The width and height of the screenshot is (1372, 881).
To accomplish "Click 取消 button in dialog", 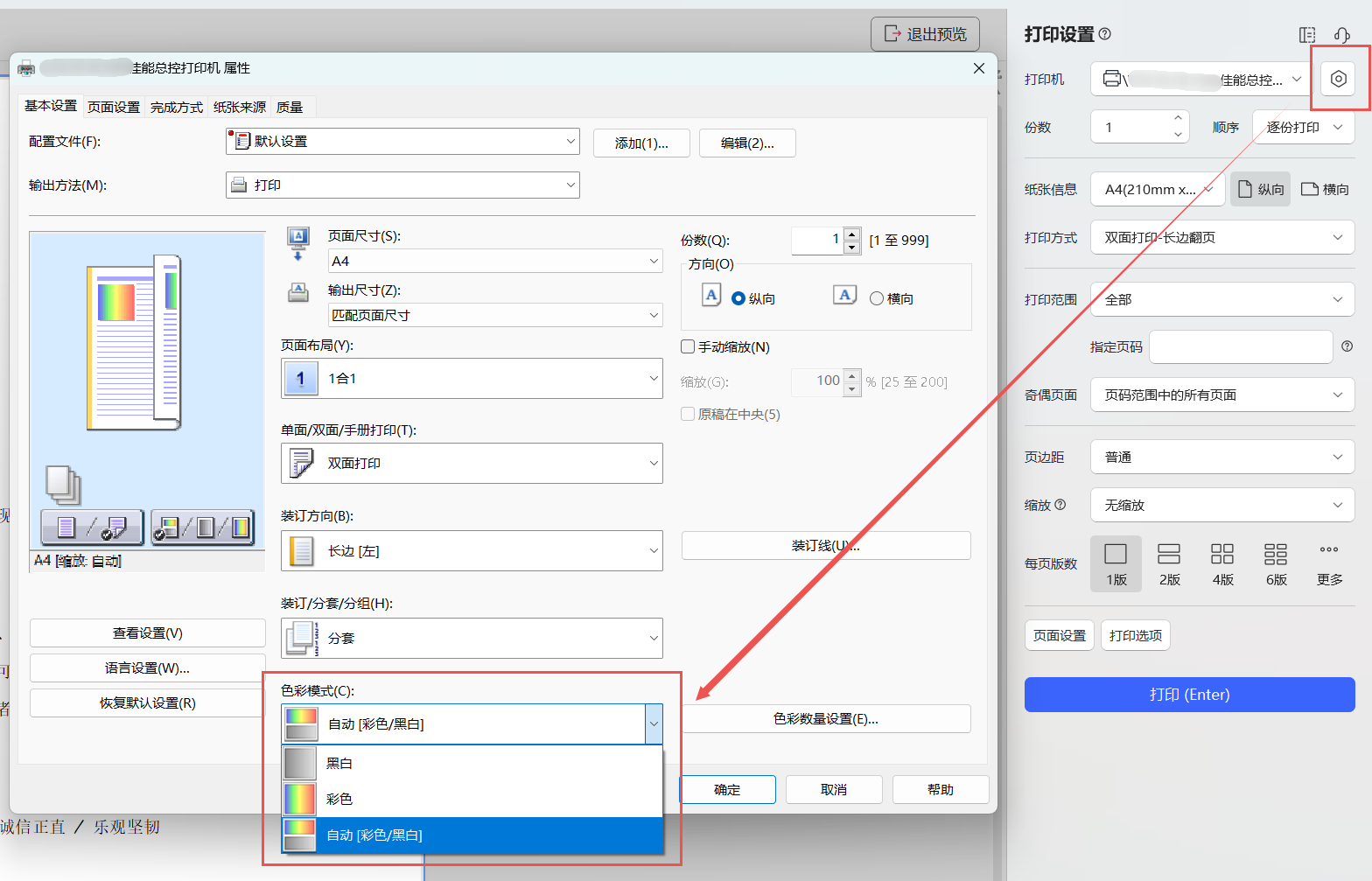I will click(x=834, y=789).
